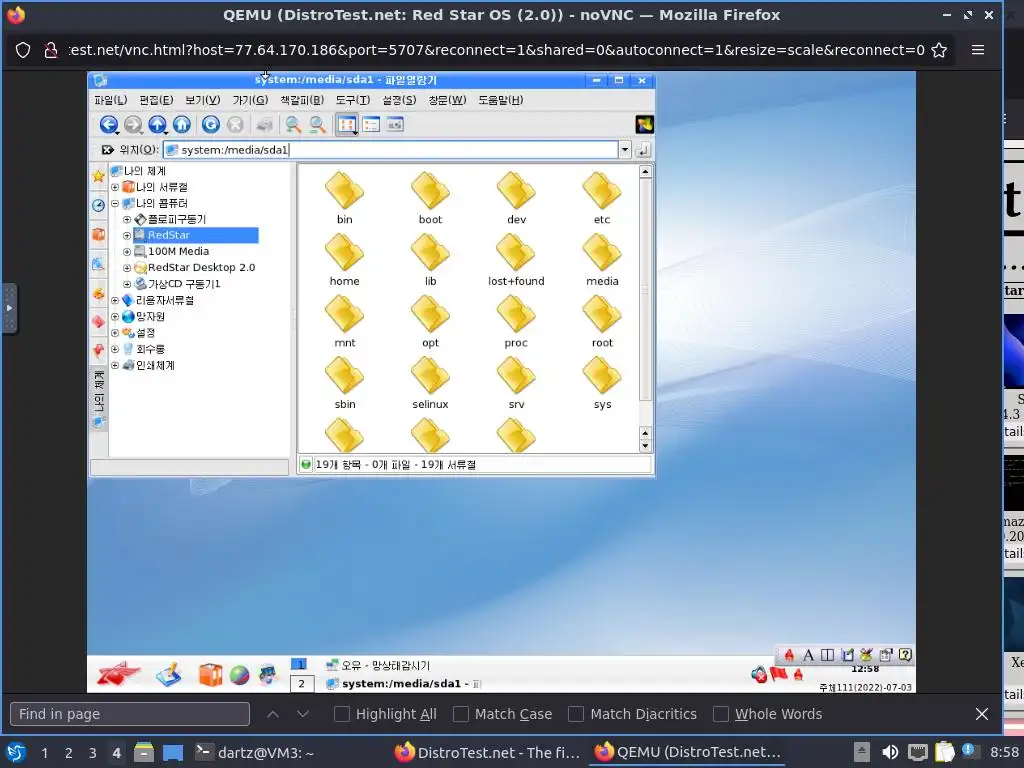This screenshot has height=768, width=1024.
Task: Toggle Match Case checkbox
Action: click(x=461, y=714)
